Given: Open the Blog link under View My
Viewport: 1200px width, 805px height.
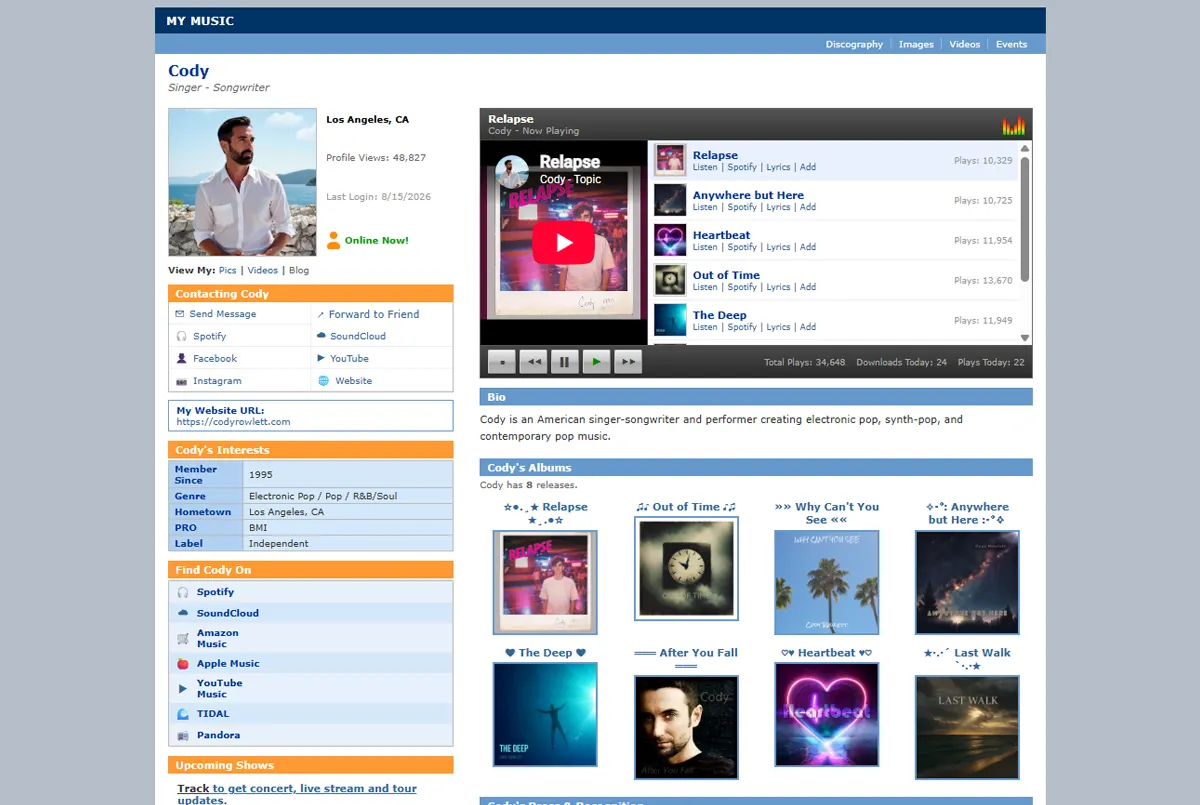Looking at the screenshot, I should 299,270.
